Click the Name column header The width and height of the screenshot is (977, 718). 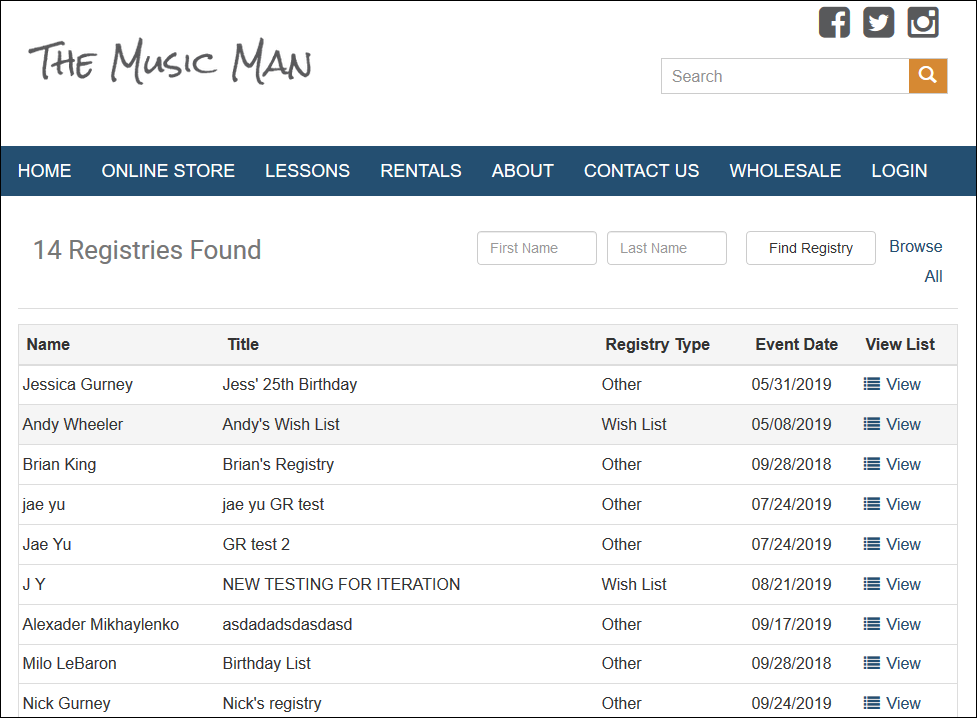click(48, 344)
